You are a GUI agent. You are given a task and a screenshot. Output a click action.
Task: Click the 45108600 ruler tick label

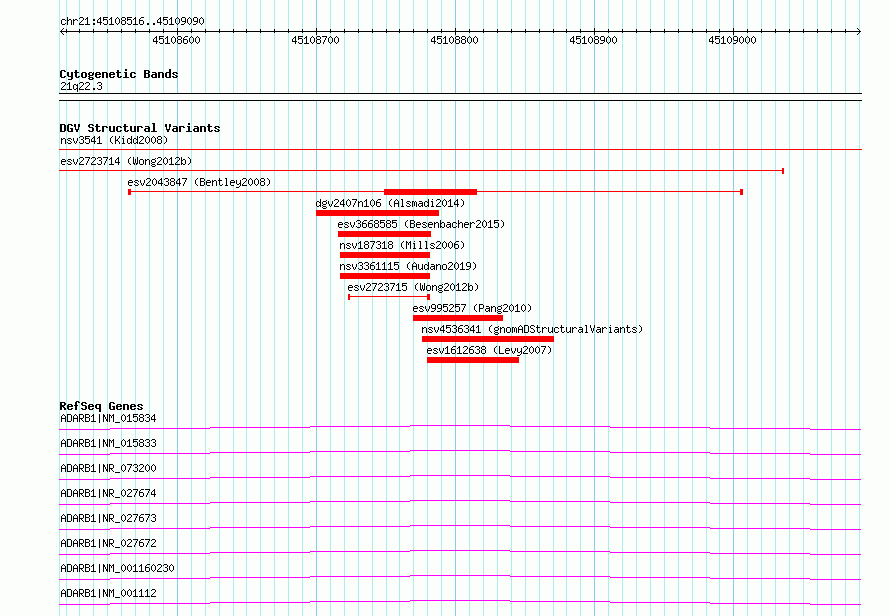pos(176,40)
